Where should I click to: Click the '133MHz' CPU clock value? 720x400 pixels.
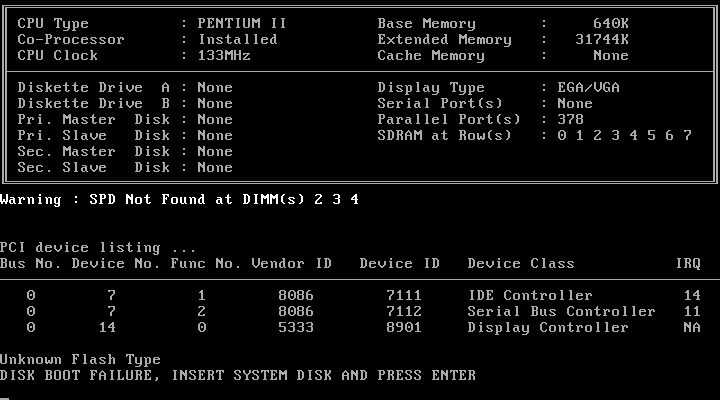tap(224, 56)
